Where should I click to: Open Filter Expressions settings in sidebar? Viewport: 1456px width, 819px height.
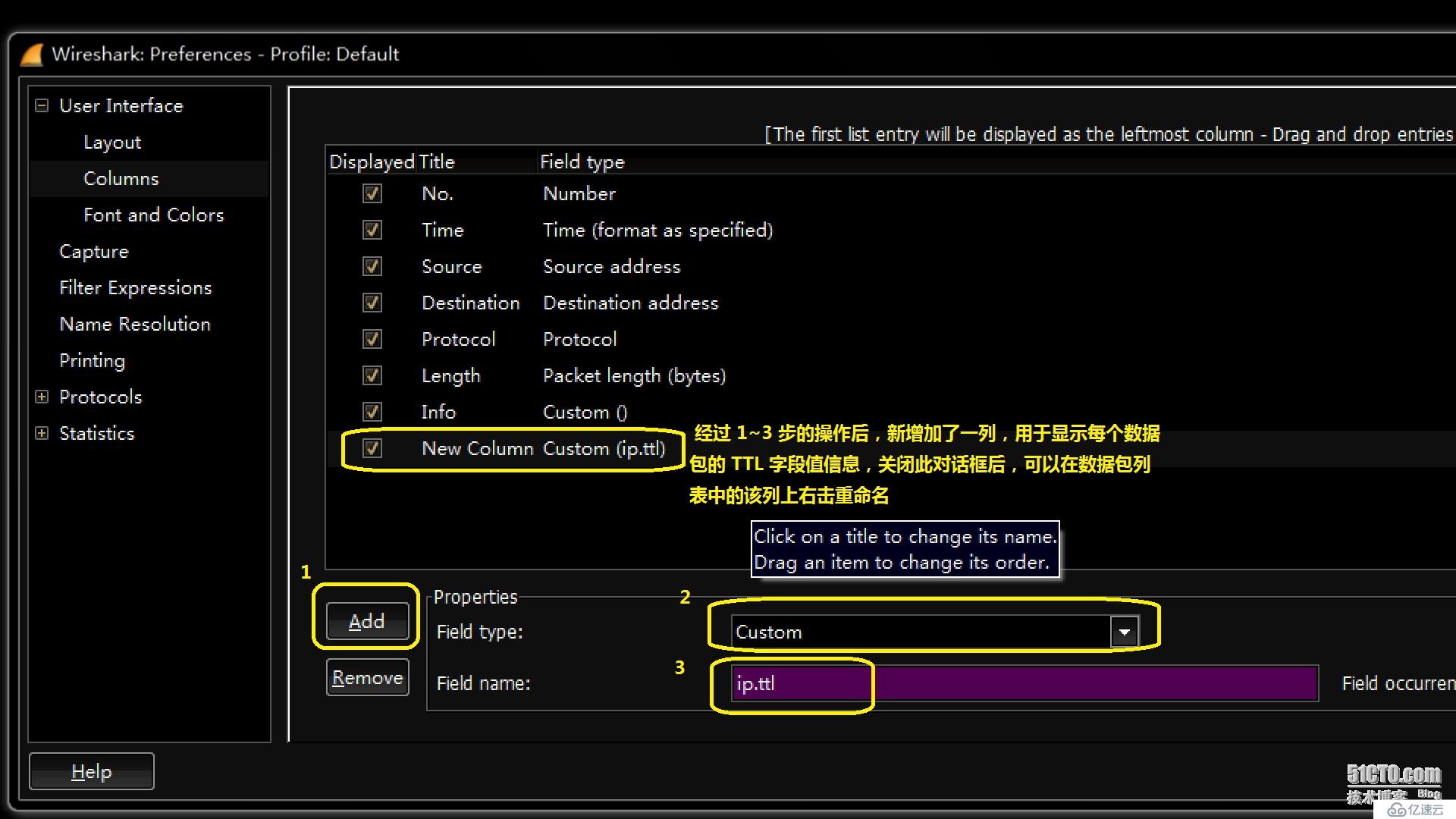click(x=135, y=287)
